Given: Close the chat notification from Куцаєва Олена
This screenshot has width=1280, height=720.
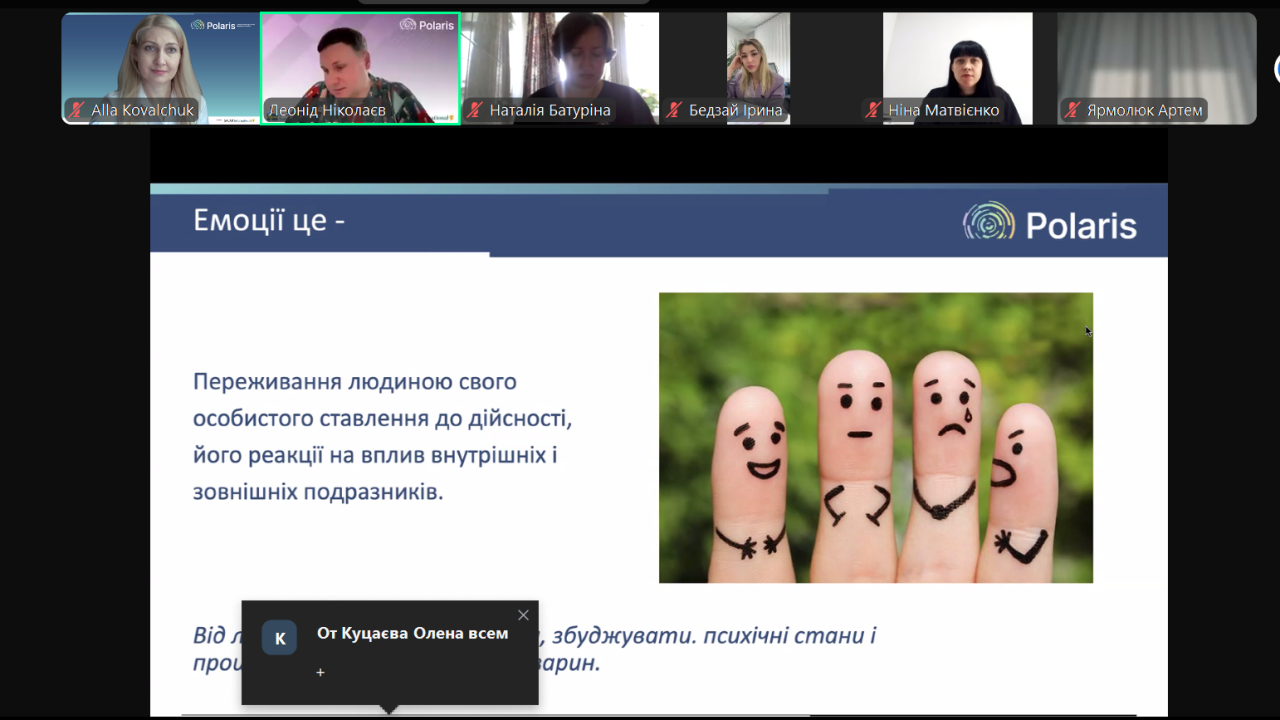Looking at the screenshot, I should coord(523,615).
